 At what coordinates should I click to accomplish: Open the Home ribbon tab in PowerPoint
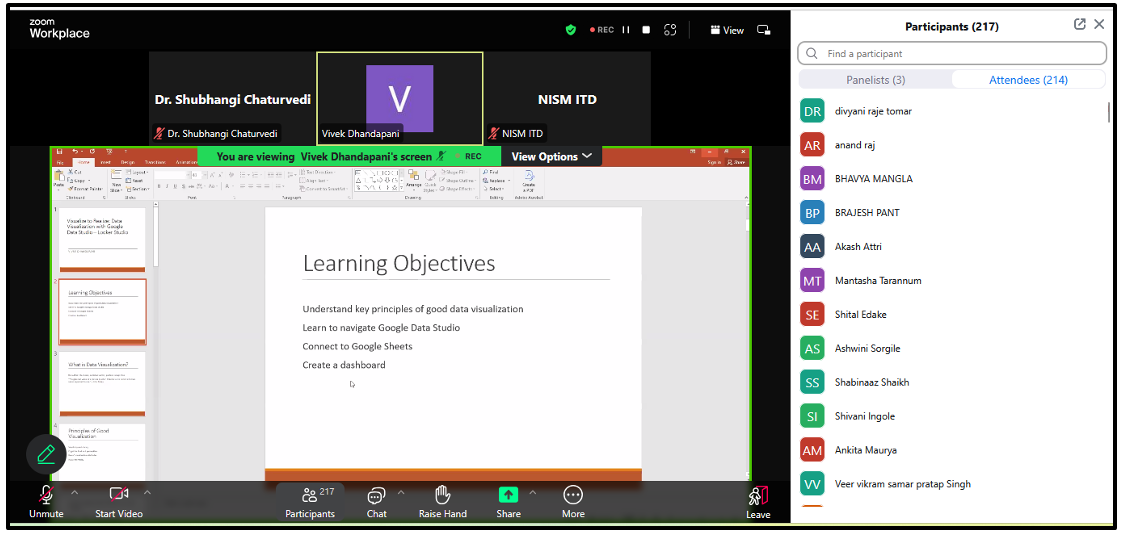click(x=84, y=162)
